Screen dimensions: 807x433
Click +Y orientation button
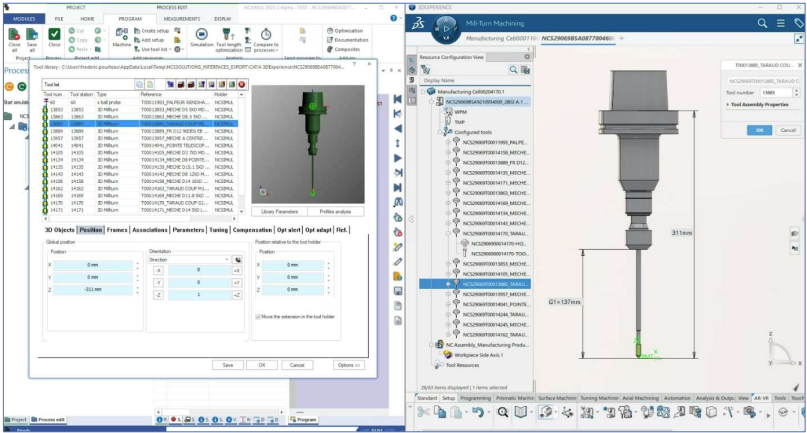coord(237,283)
